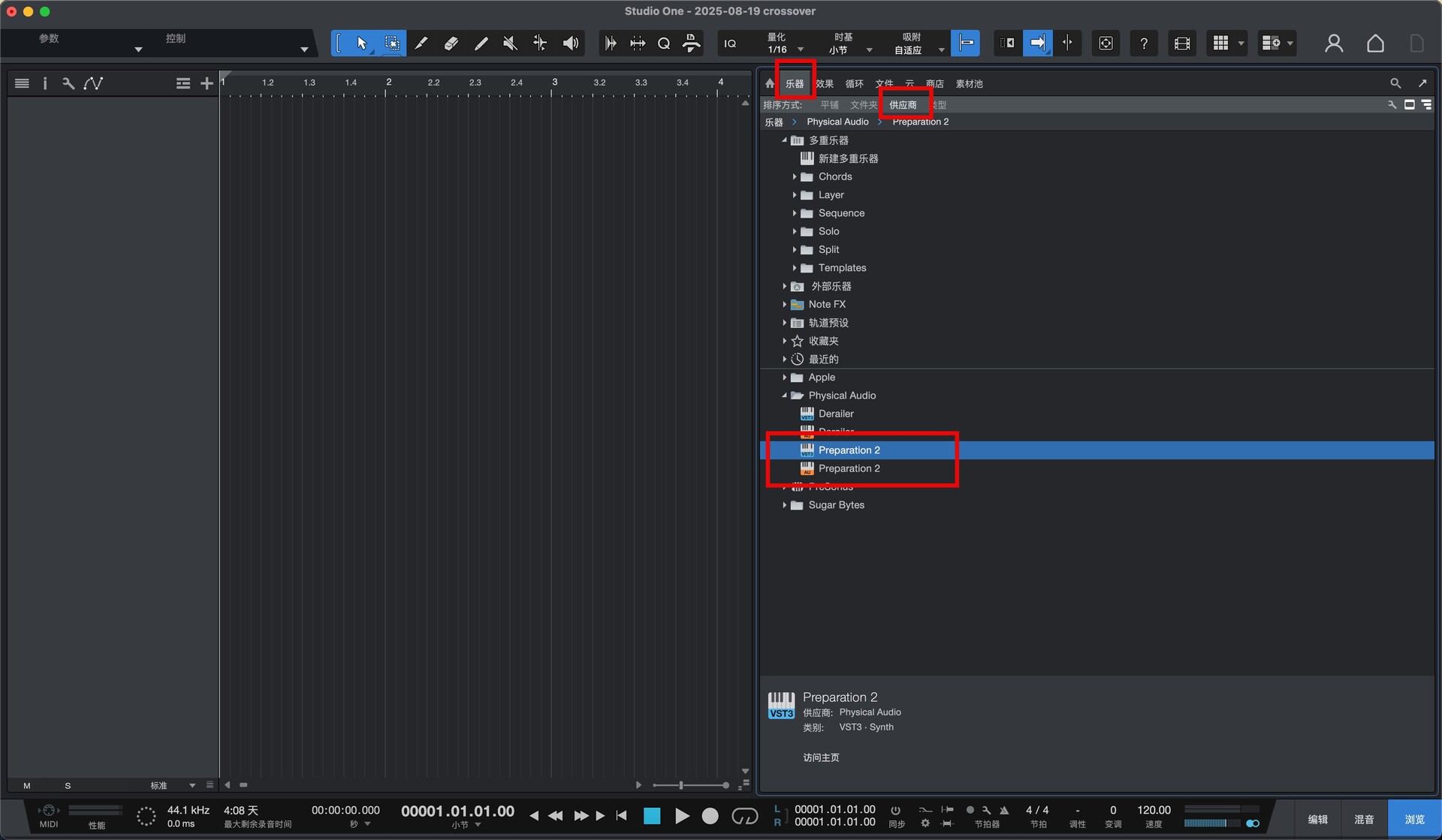Open the Browse view tab
Image resolution: width=1442 pixels, height=840 pixels.
point(1414,819)
